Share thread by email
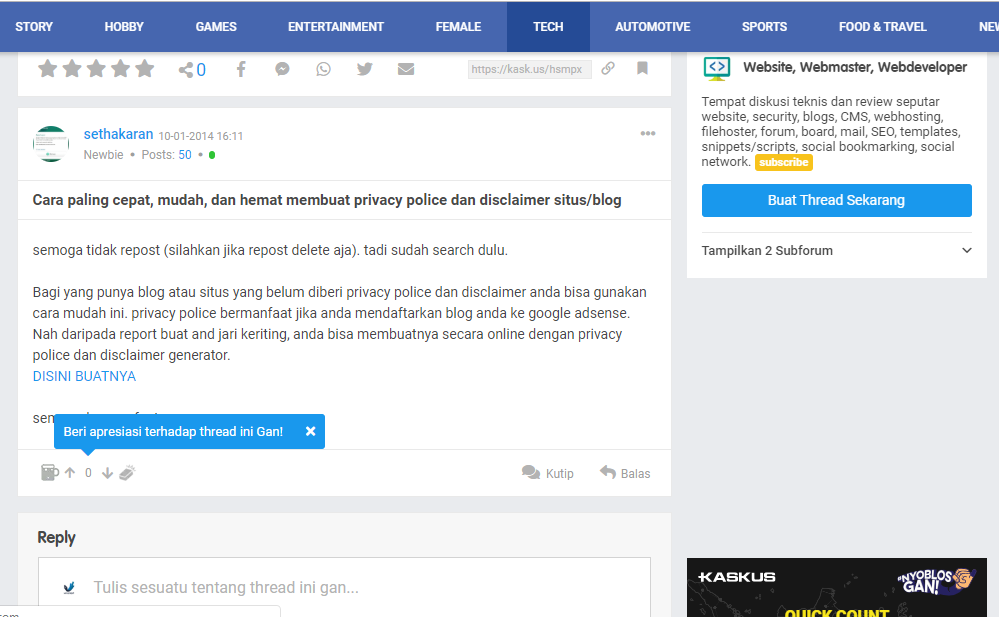 click(406, 69)
